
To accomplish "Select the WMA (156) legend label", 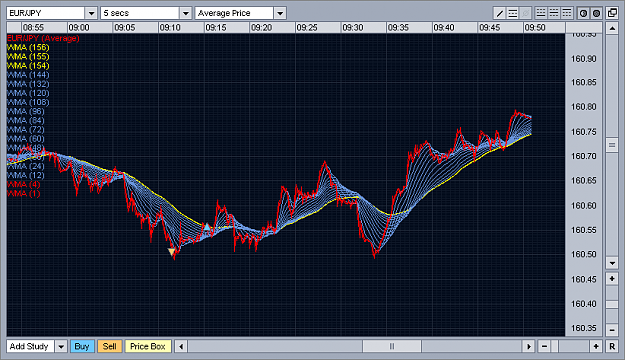I will 28,47.
